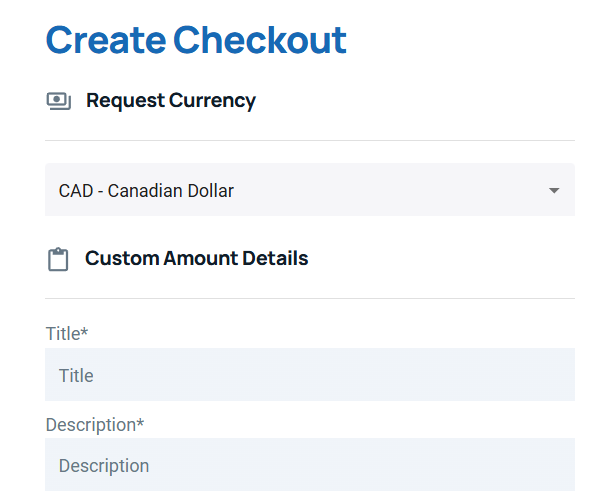Click empty area of the currency select box
The height and width of the screenshot is (503, 603).
click(x=385, y=190)
